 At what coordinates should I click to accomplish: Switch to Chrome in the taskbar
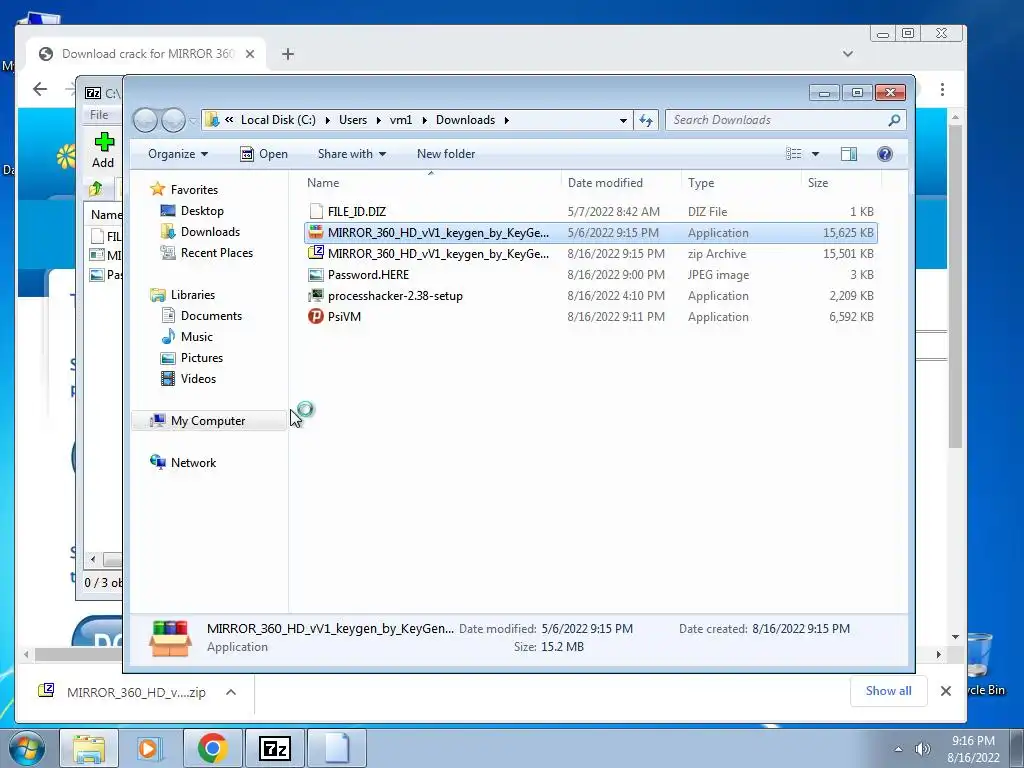coord(212,748)
